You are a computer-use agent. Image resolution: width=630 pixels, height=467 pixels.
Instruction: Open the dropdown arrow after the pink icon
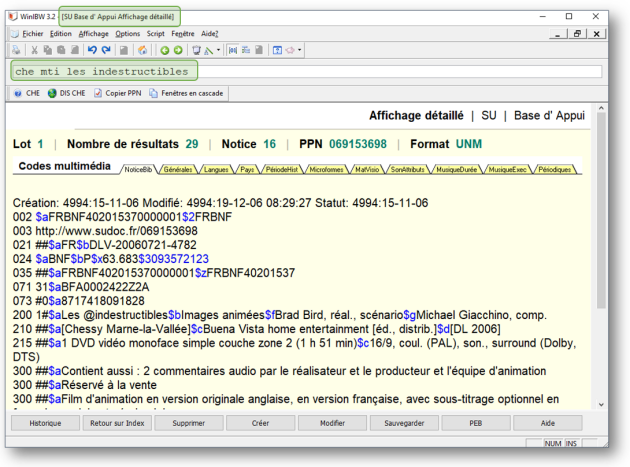click(x=299, y=50)
